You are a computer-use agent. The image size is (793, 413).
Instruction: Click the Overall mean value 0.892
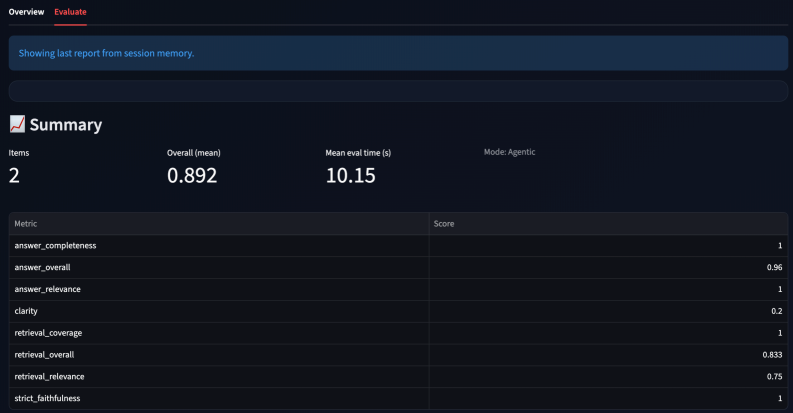click(x=192, y=176)
